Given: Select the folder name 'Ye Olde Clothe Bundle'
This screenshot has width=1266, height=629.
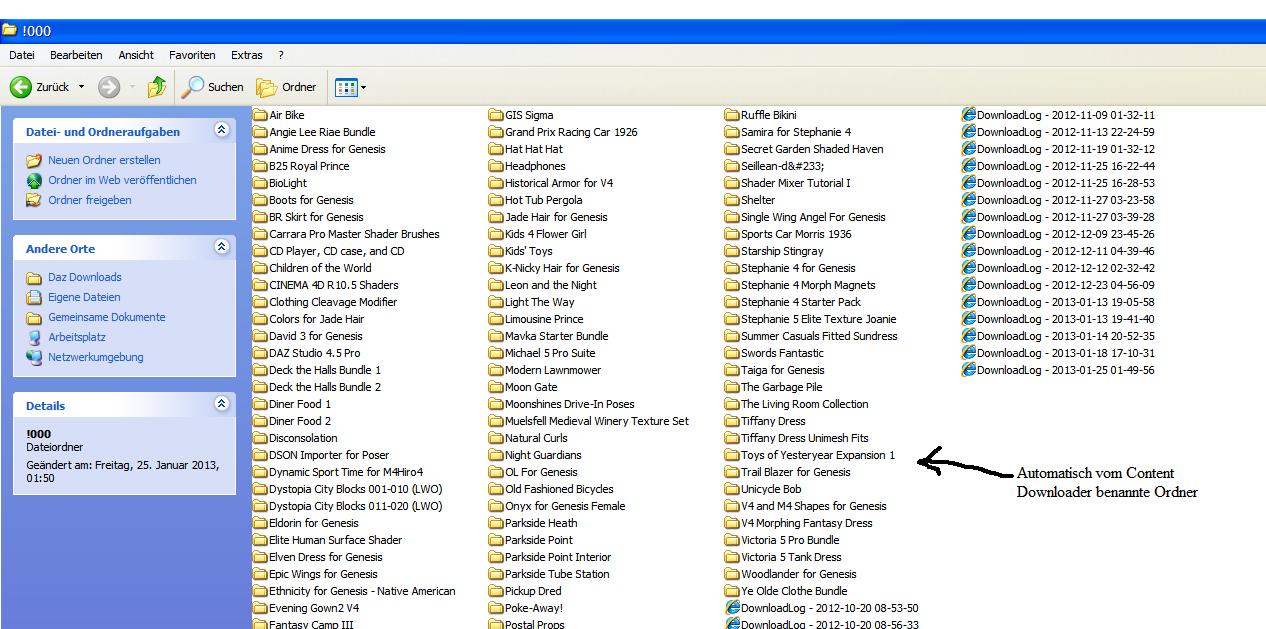Looking at the screenshot, I should click(x=794, y=591).
